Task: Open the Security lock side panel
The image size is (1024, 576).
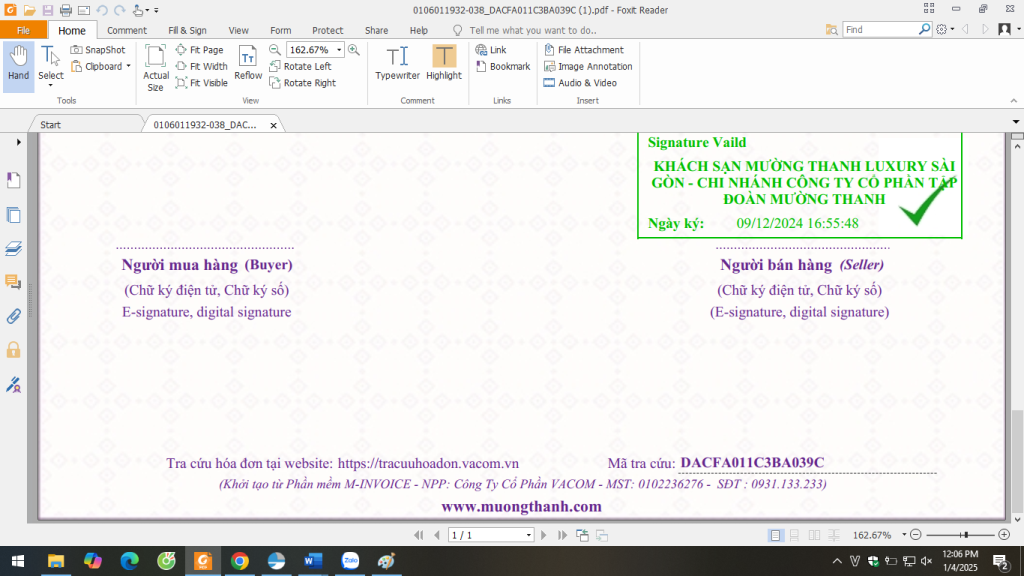Action: [14, 350]
